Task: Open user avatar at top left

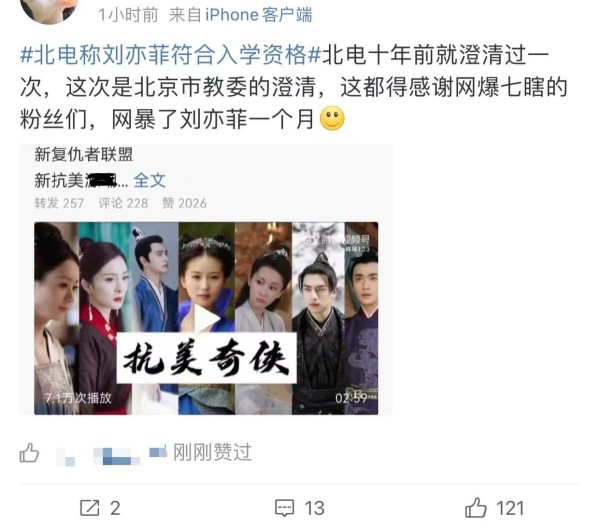Action: [49, 11]
